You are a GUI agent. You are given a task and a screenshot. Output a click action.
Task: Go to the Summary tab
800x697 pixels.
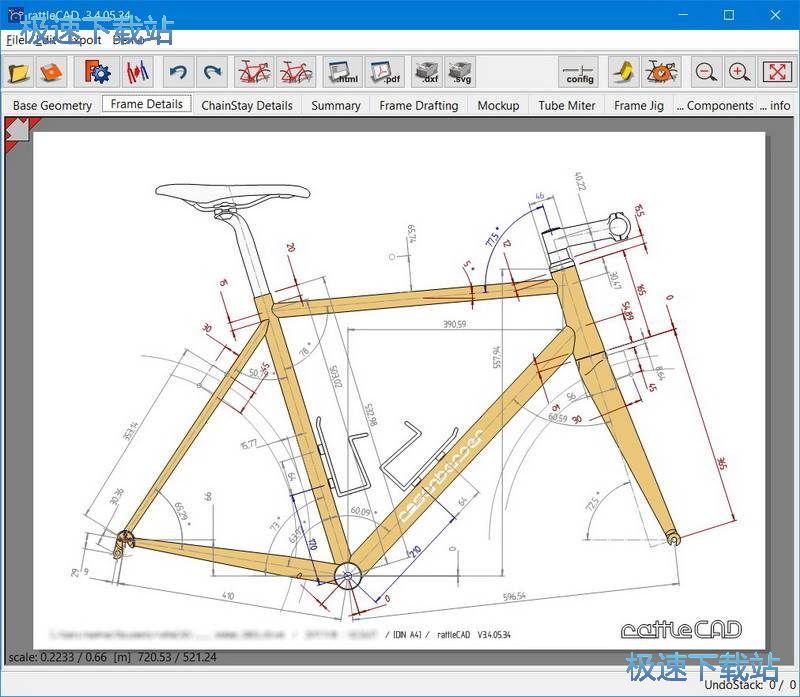[x=336, y=105]
